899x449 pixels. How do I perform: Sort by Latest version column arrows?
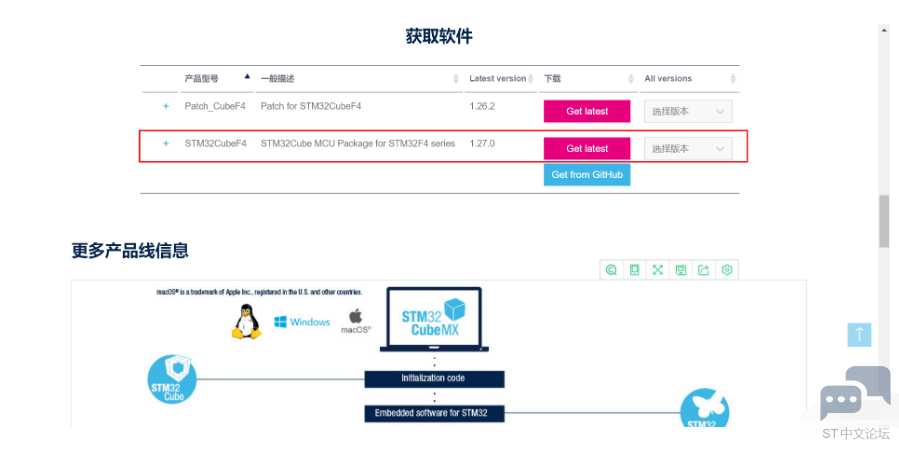(x=531, y=79)
